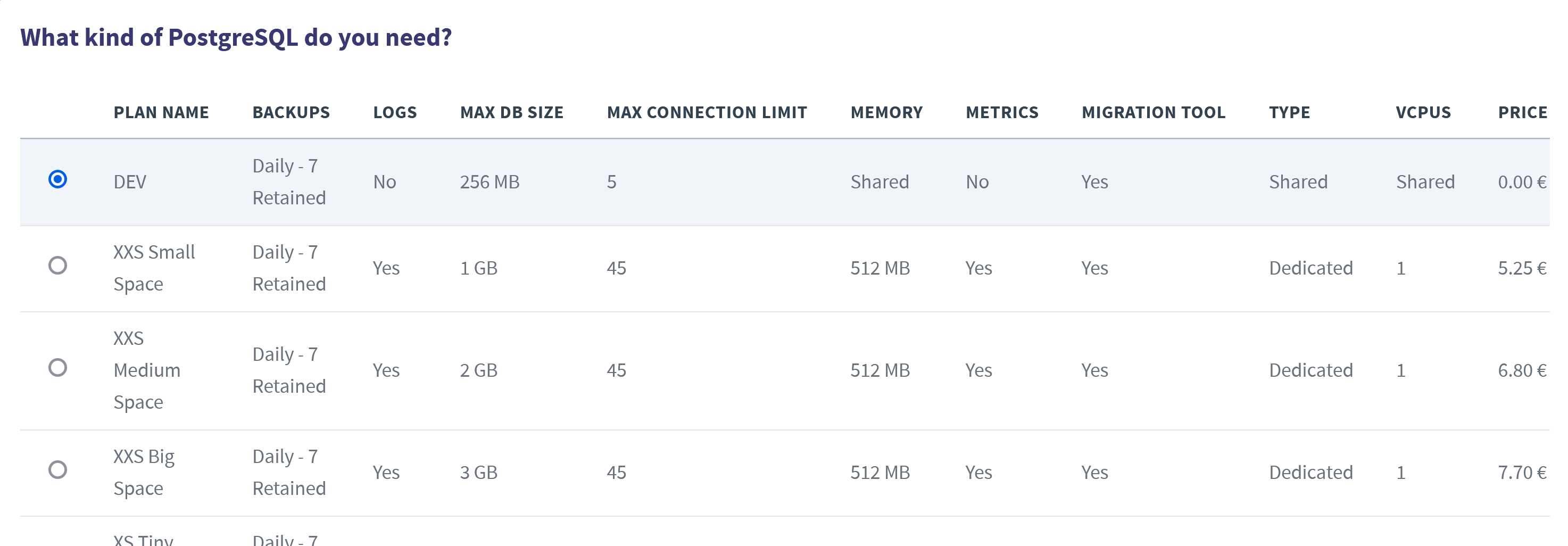Image resolution: width=1568 pixels, height=546 pixels.
Task: Click the LOGS column header
Action: pos(395,113)
